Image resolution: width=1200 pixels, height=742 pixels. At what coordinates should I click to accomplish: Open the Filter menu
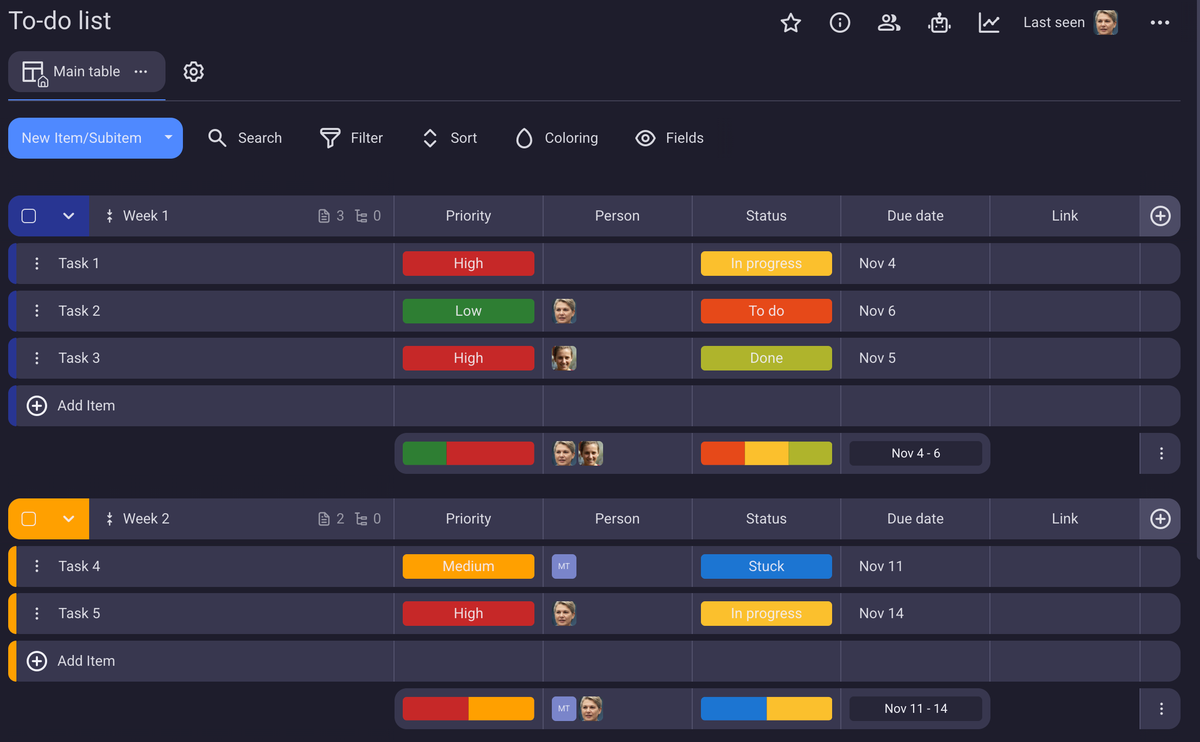coord(351,138)
